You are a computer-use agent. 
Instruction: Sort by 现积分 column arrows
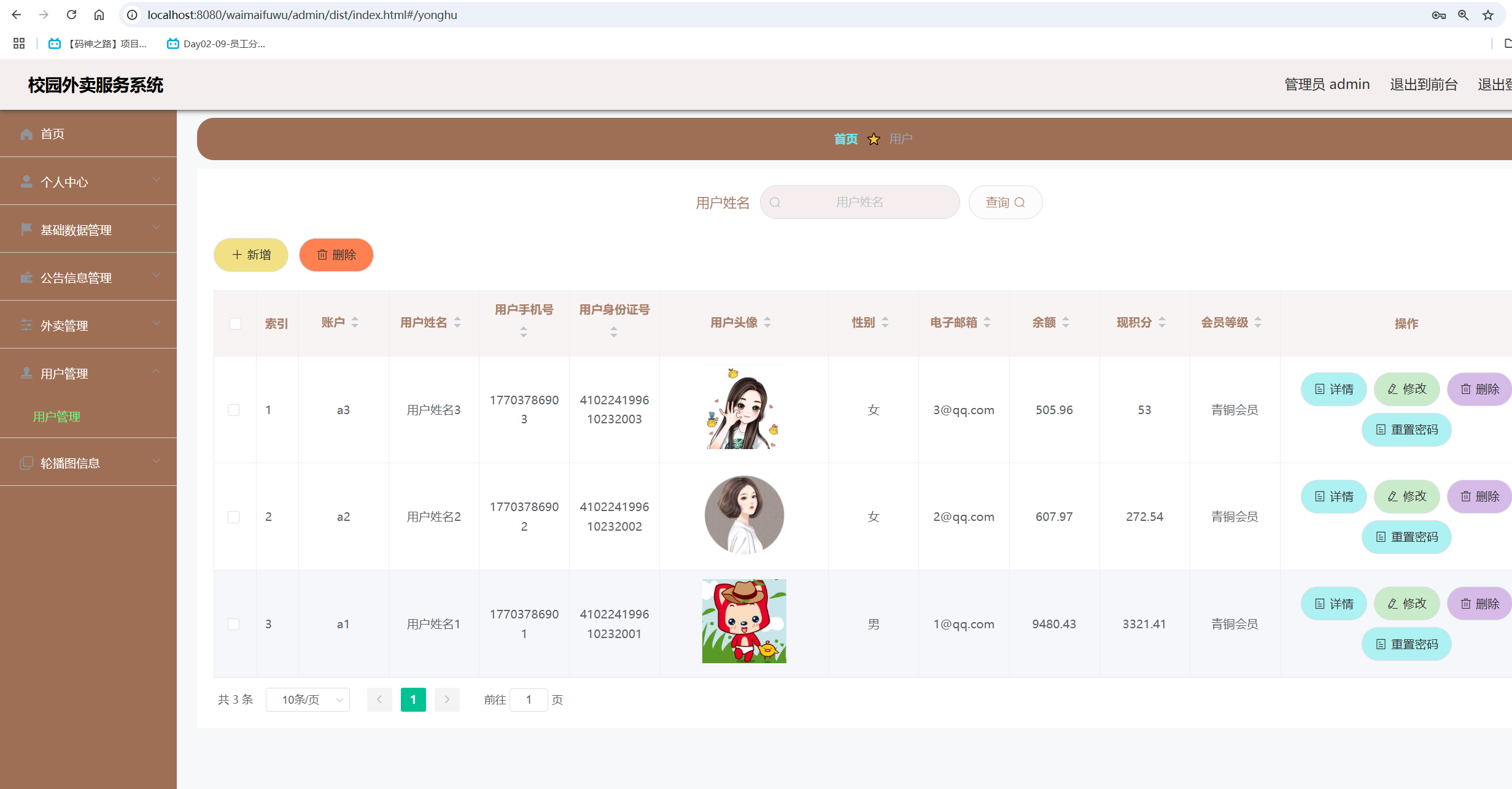click(x=1162, y=323)
